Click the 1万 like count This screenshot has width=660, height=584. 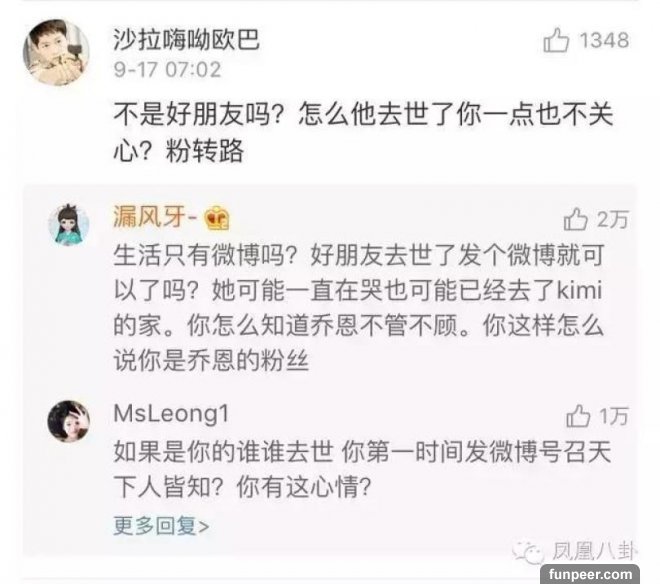[x=614, y=416]
